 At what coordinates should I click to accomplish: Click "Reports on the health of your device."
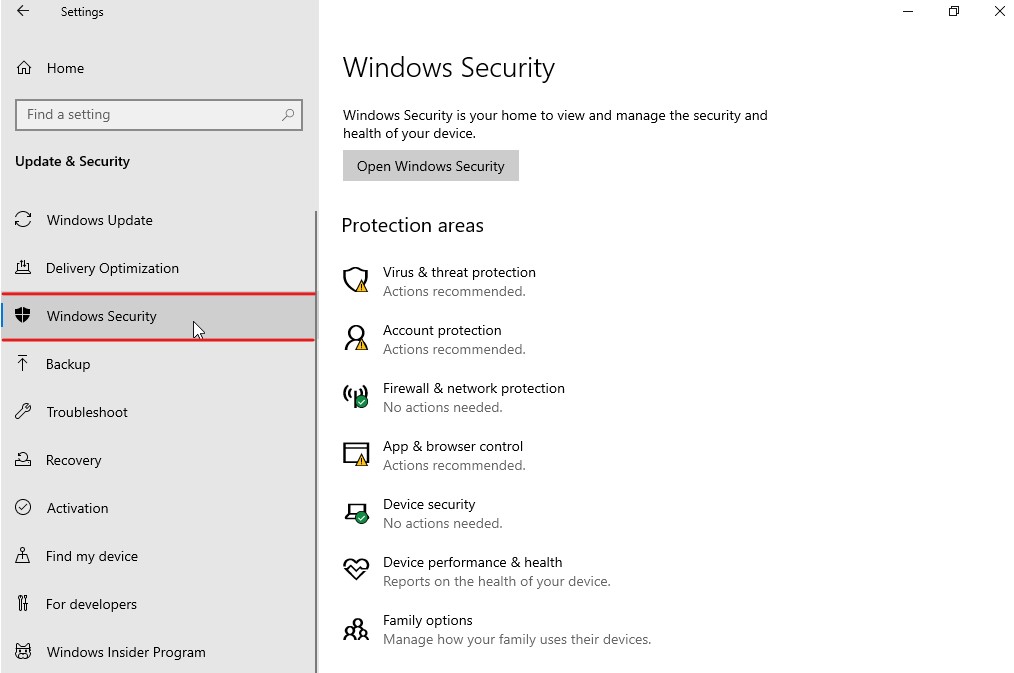(497, 581)
